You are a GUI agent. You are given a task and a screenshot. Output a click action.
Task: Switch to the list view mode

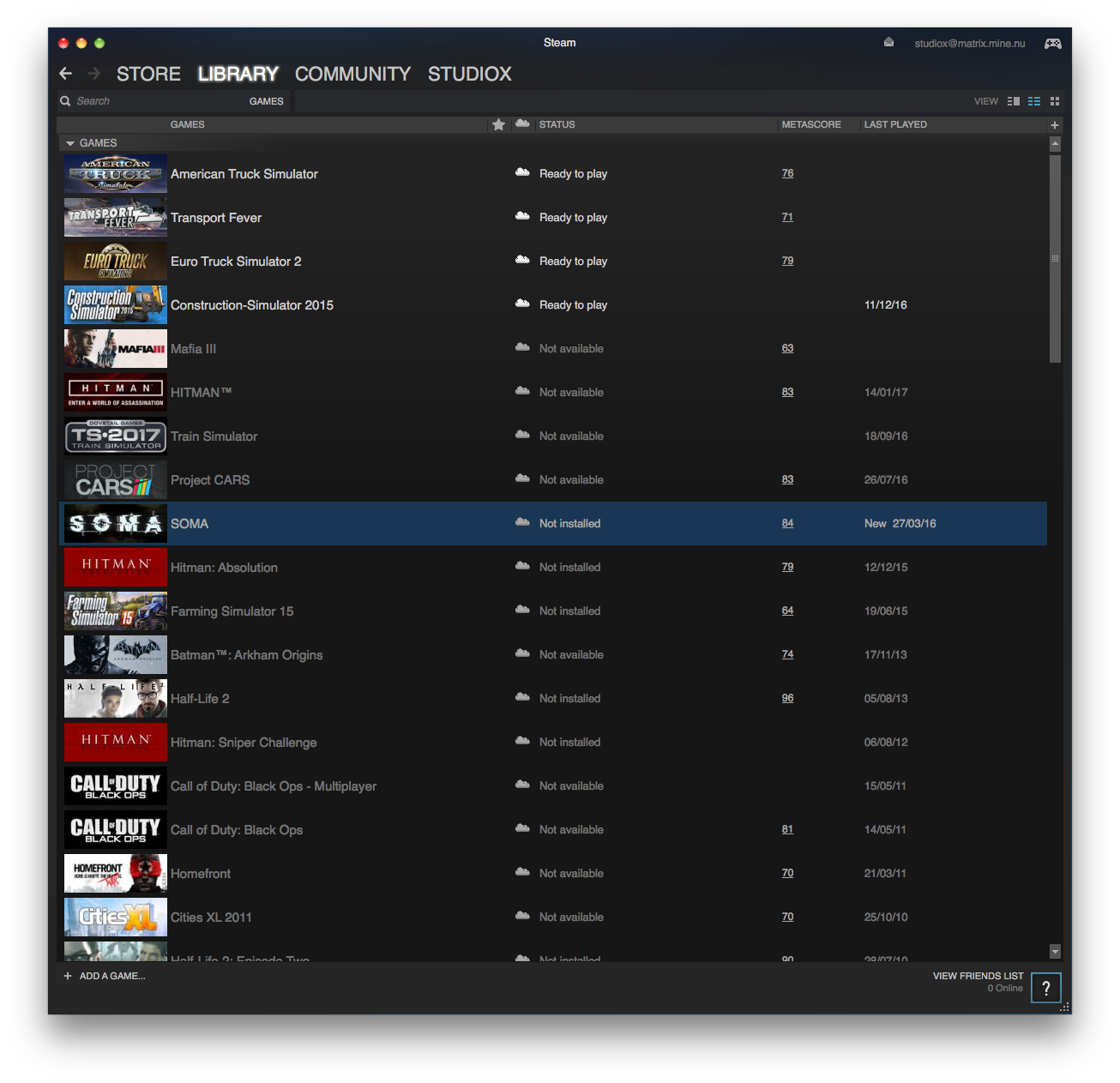[1034, 101]
